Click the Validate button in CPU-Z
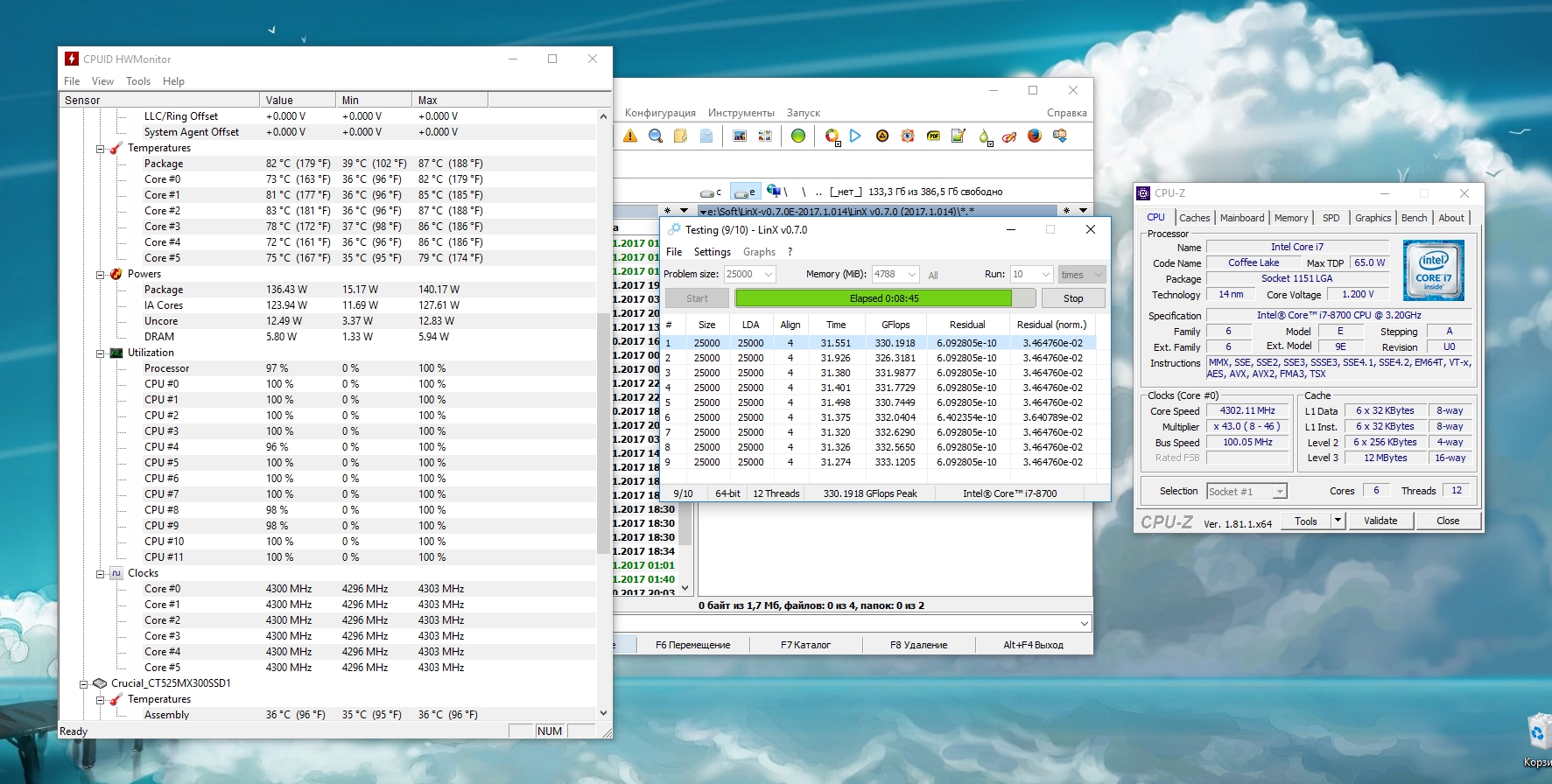The image size is (1552, 784). 1380,521
